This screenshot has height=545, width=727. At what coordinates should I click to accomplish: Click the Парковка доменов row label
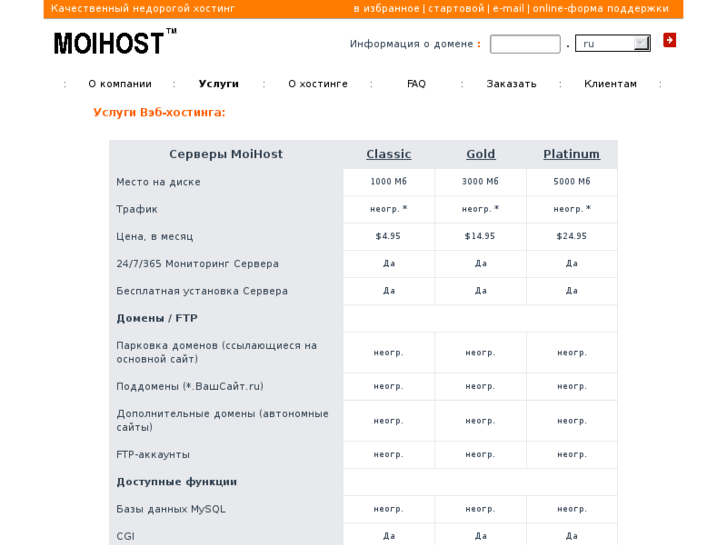click(x=217, y=353)
